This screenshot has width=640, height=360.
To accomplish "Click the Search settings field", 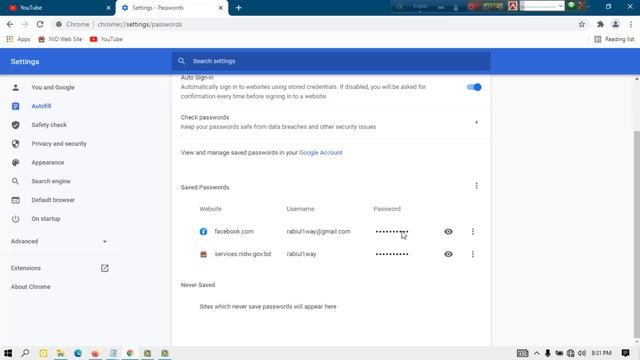I will [331, 61].
